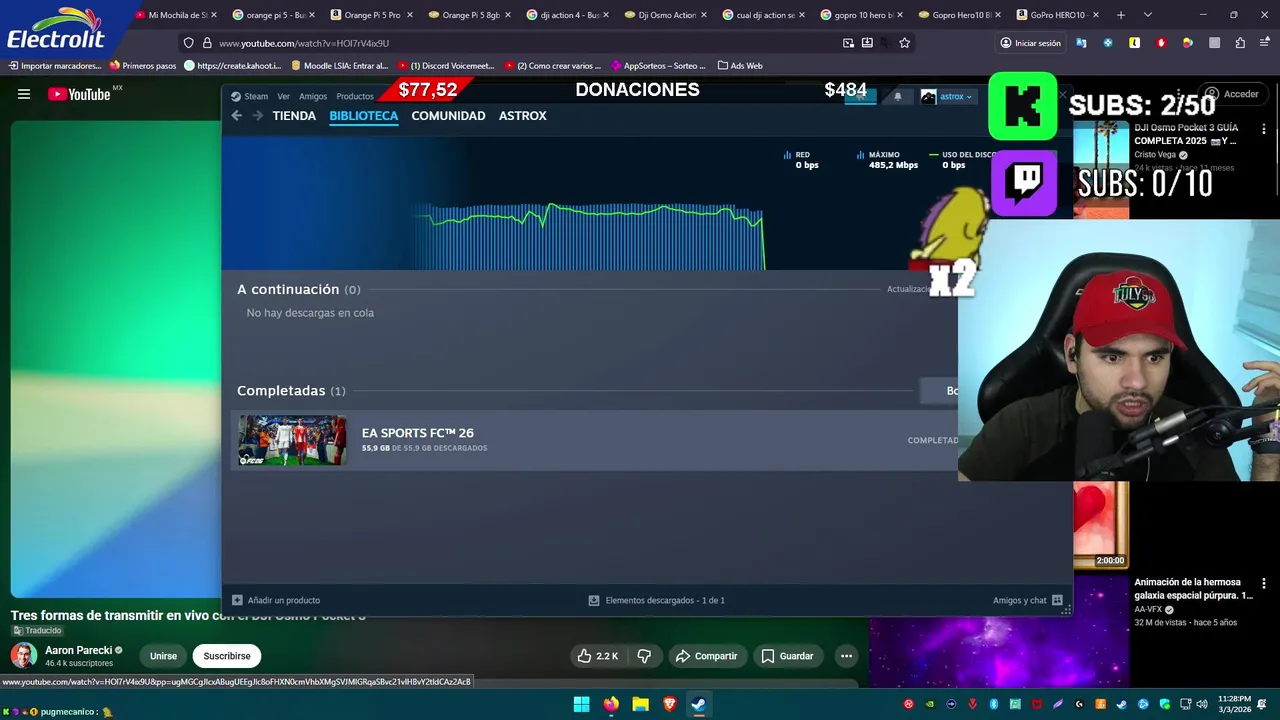1280x720 pixels.
Task: Click Añadir un producto in Steam
Action: [276, 600]
